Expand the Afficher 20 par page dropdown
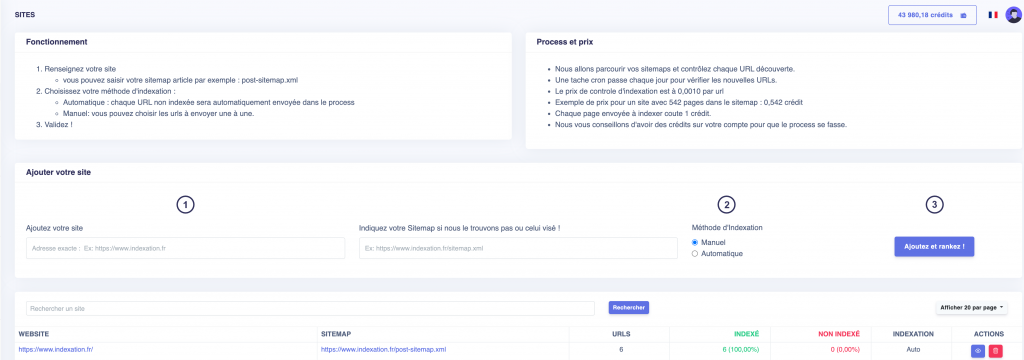The height and width of the screenshot is (360, 1024). pos(971,307)
